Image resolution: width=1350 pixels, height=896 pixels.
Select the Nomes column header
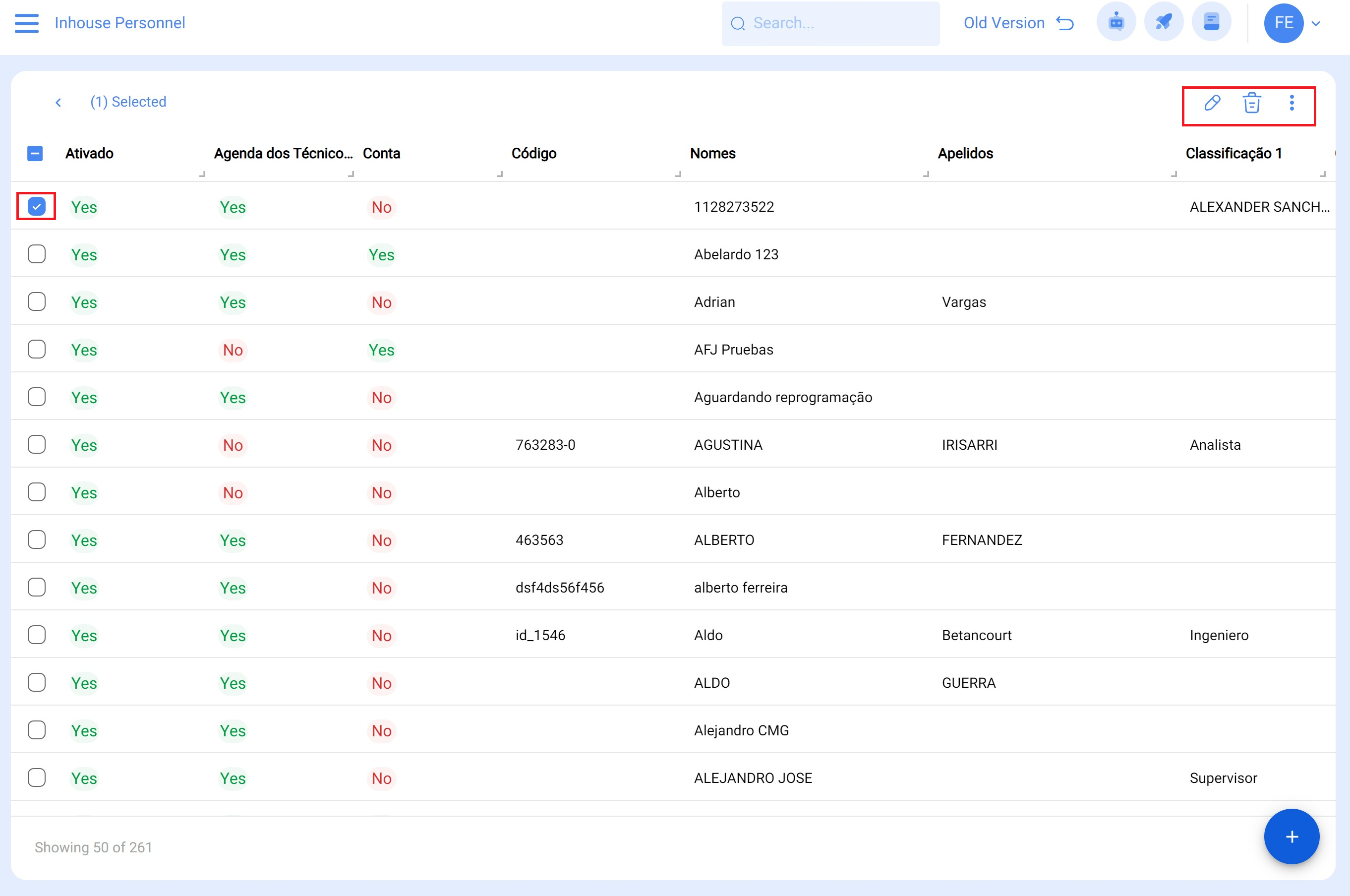point(712,153)
